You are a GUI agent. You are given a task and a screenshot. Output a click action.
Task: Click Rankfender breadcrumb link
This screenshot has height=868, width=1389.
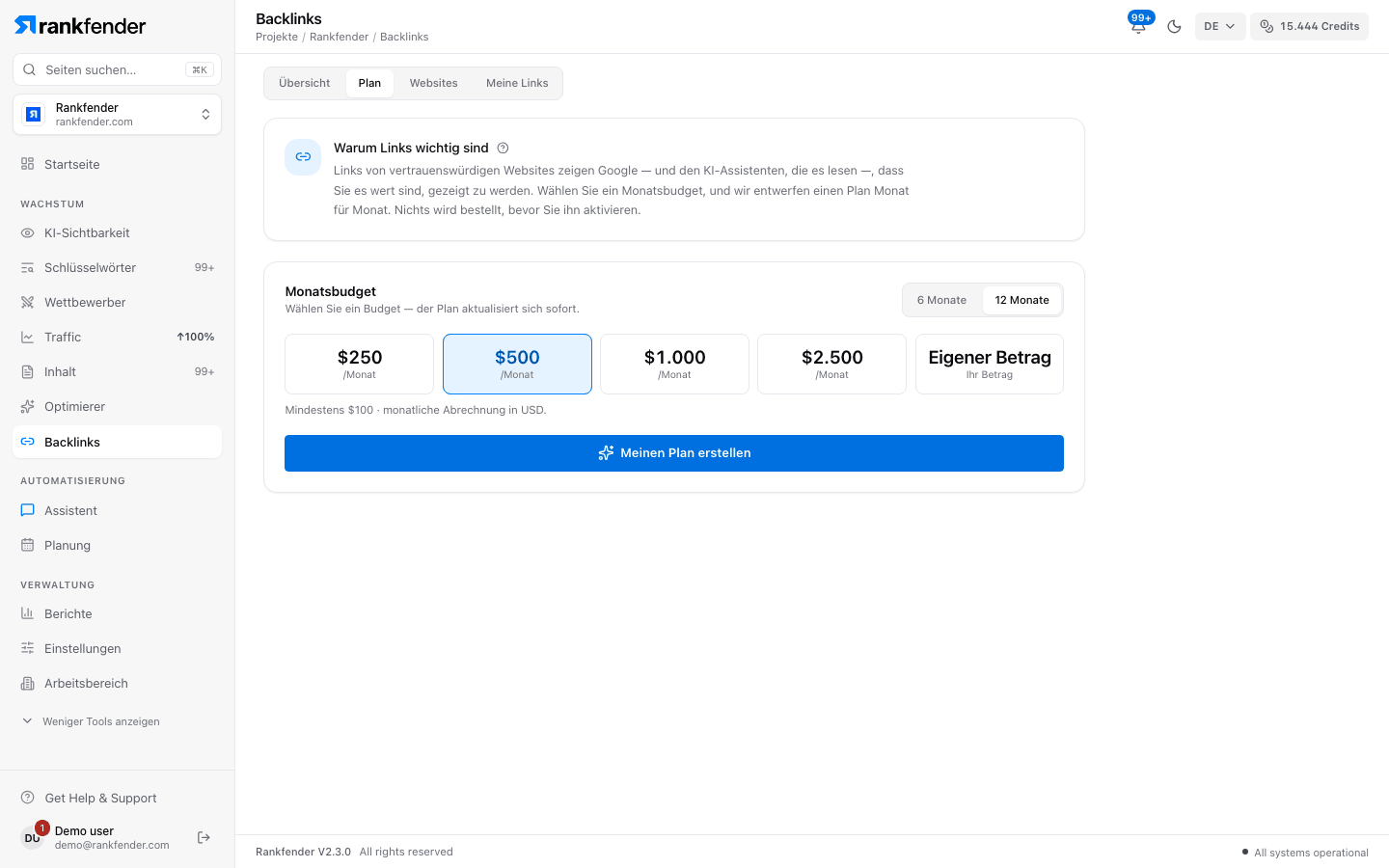339,37
